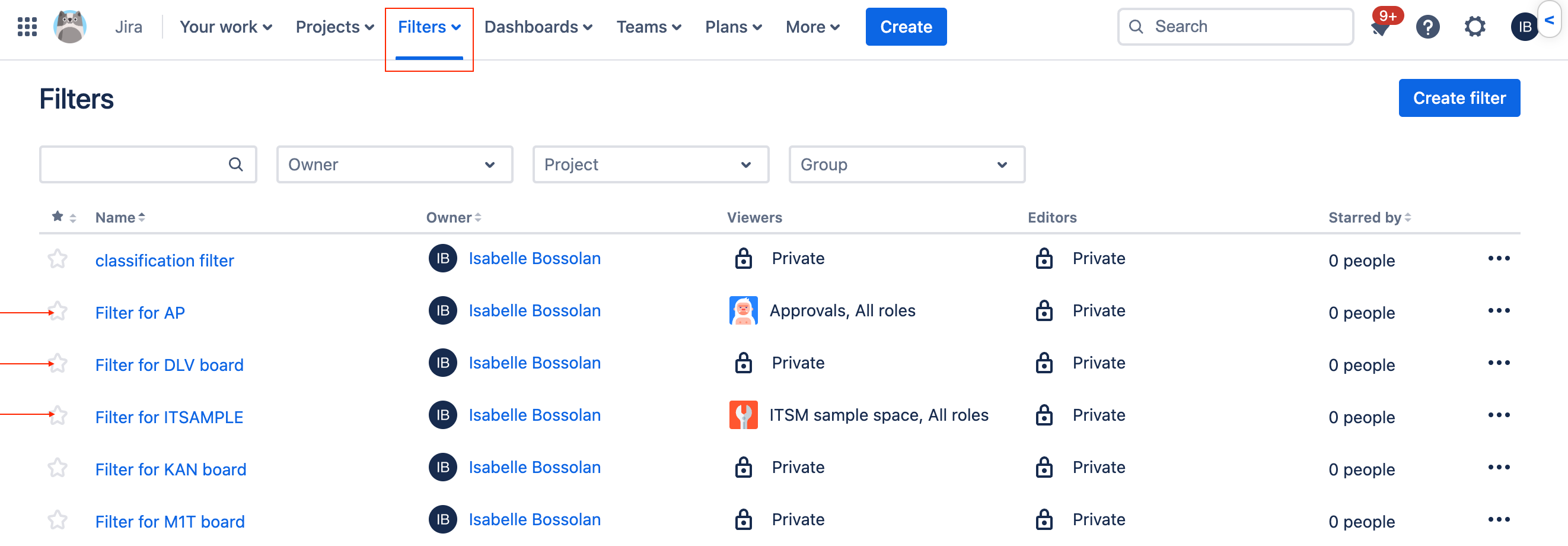Open the Projects menu

(334, 27)
